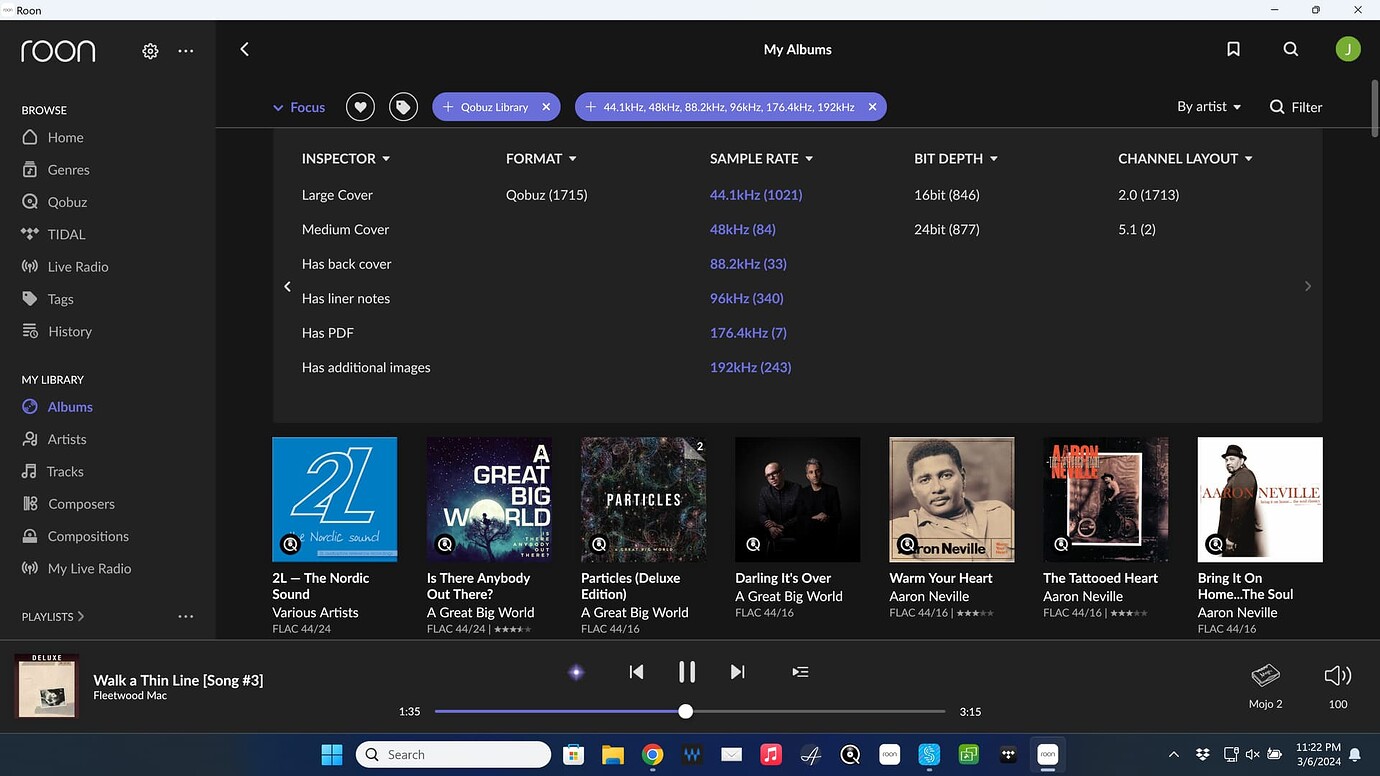This screenshot has height=776, width=1380.
Task: Toggle the heart favorites filter
Action: point(359,106)
